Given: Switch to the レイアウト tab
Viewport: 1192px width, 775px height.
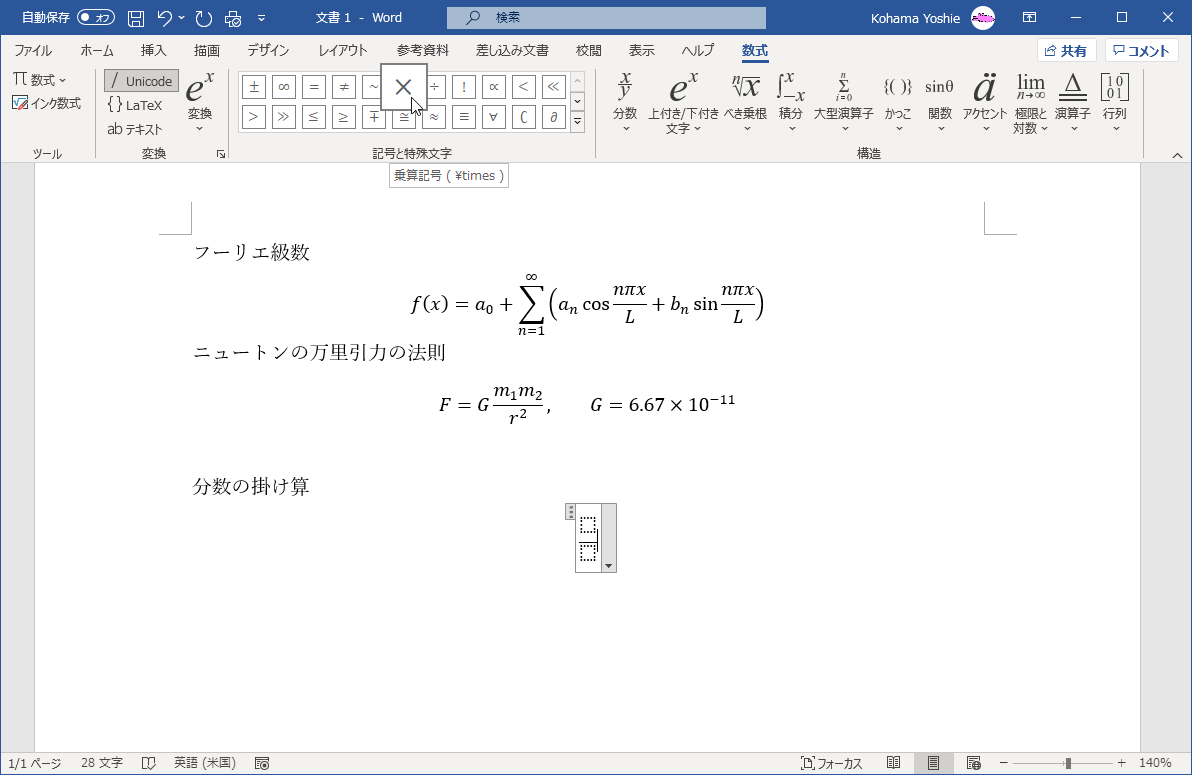Looking at the screenshot, I should (343, 50).
